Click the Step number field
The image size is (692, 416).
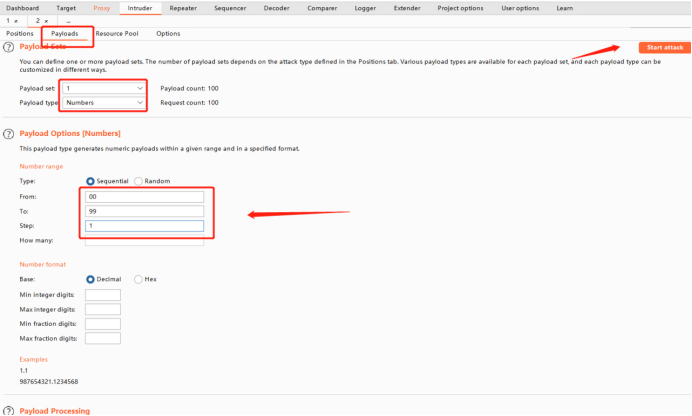(144, 226)
